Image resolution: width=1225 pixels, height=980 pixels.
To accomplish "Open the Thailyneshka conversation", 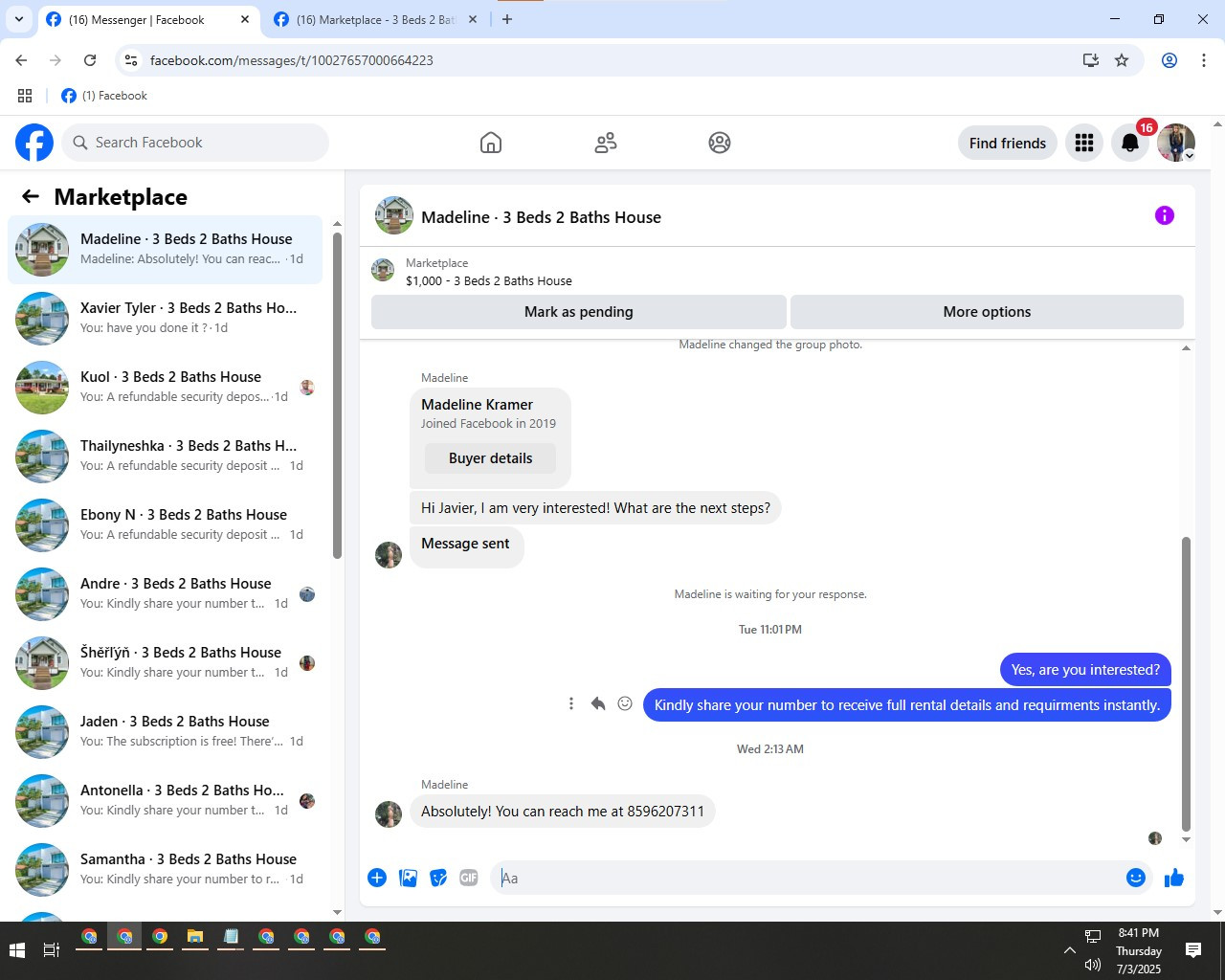I will (166, 457).
